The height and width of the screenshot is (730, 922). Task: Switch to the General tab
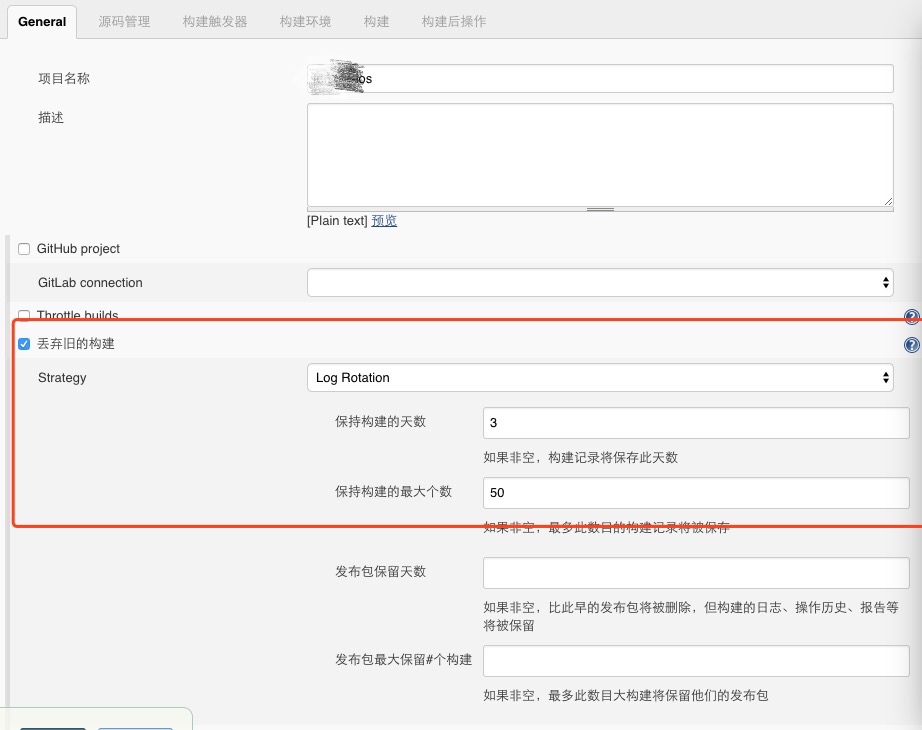(x=42, y=22)
